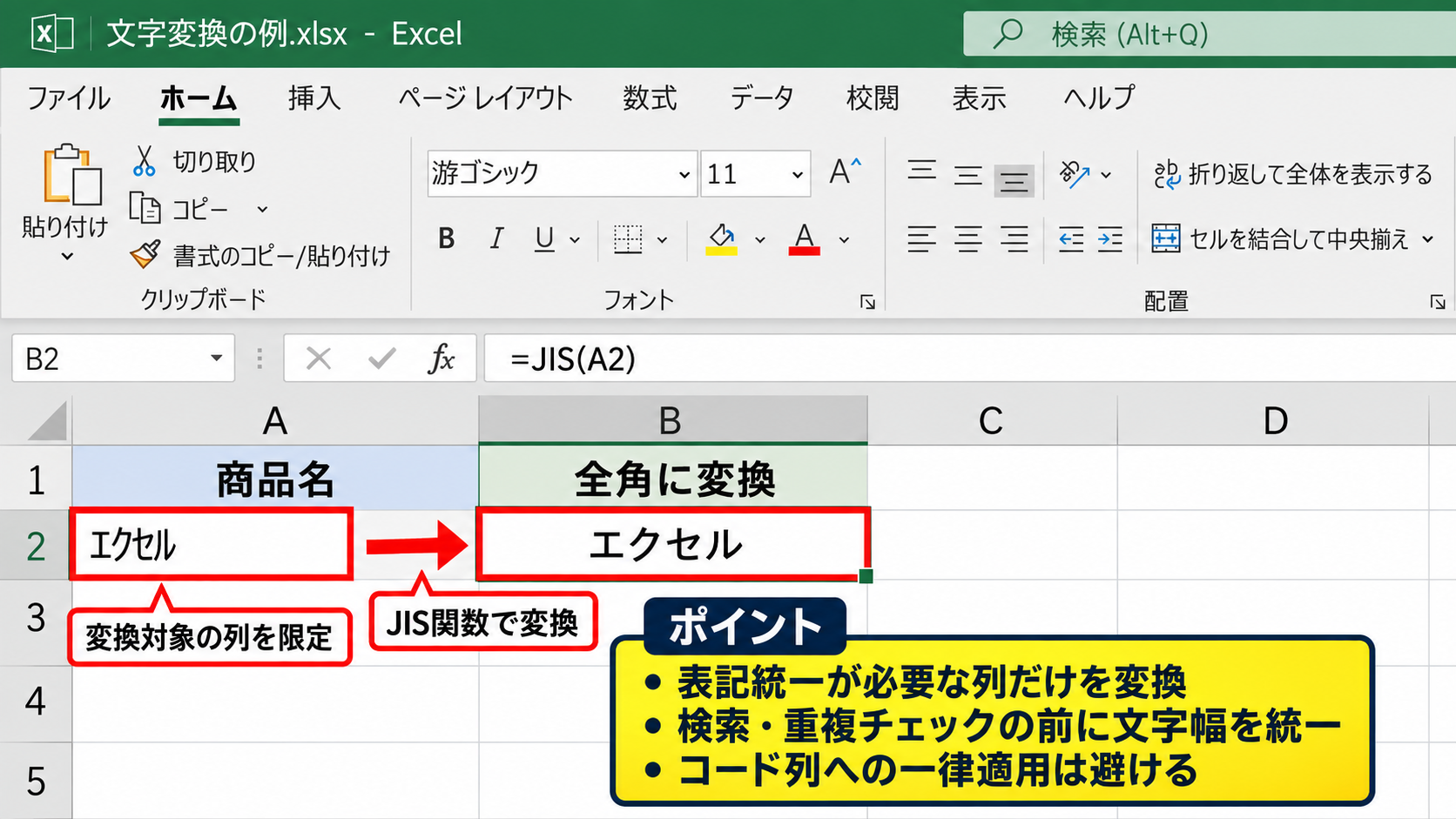Switch to the 挿入 tab
This screenshot has height=819, width=1456.
tap(314, 97)
